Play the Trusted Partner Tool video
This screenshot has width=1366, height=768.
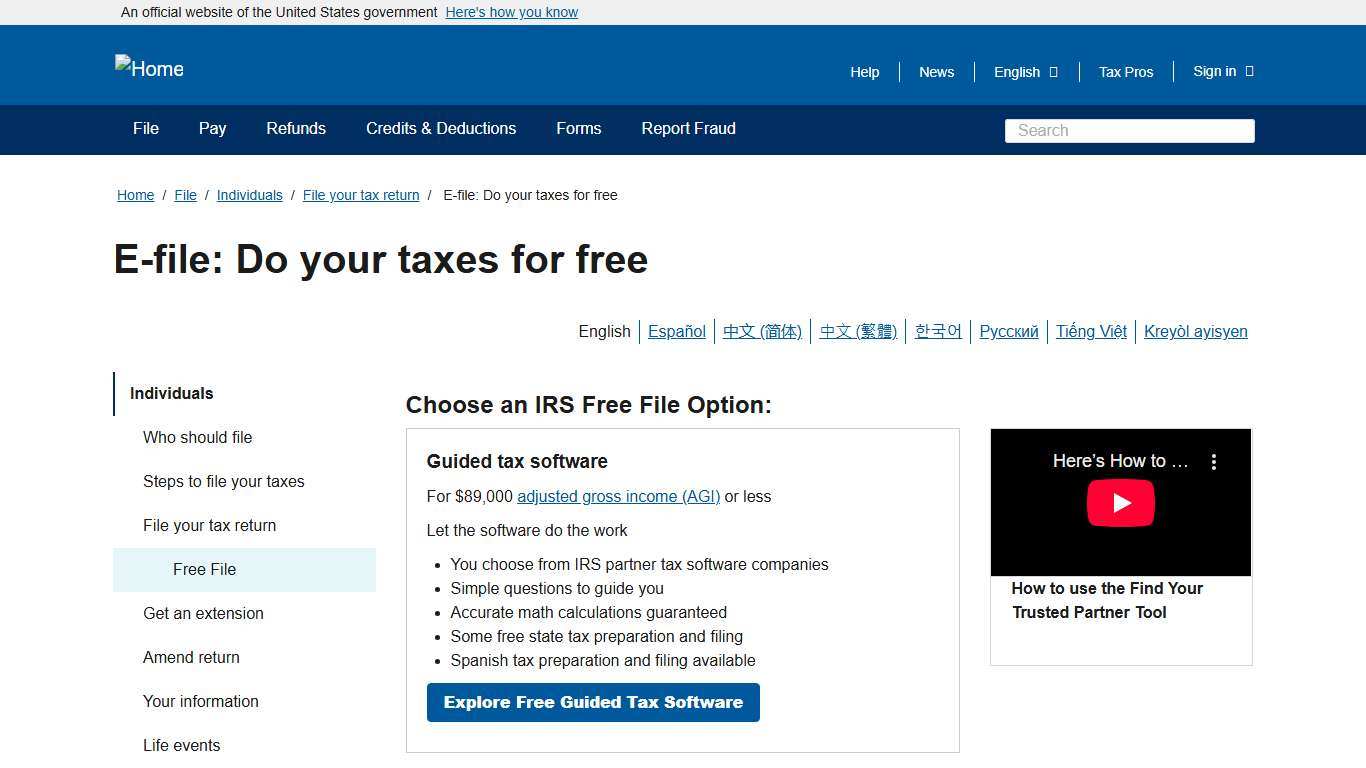pyautogui.click(x=1120, y=502)
